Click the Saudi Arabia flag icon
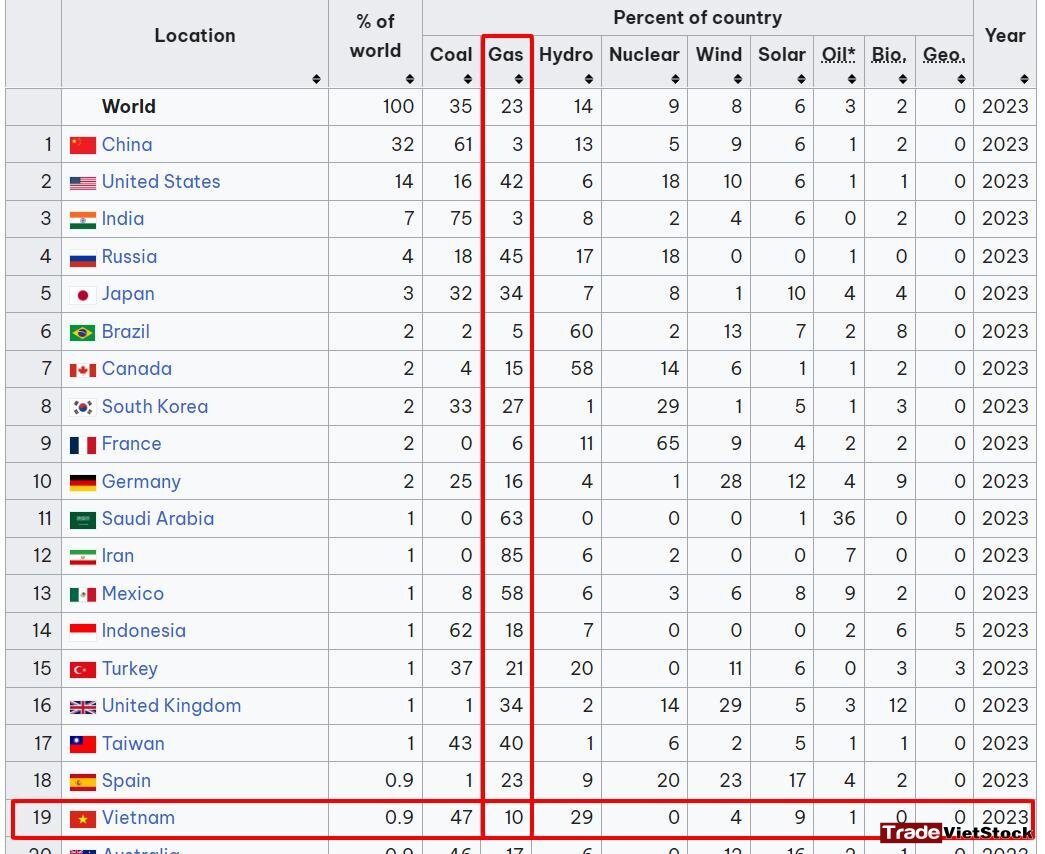1045x854 pixels. click(x=83, y=519)
